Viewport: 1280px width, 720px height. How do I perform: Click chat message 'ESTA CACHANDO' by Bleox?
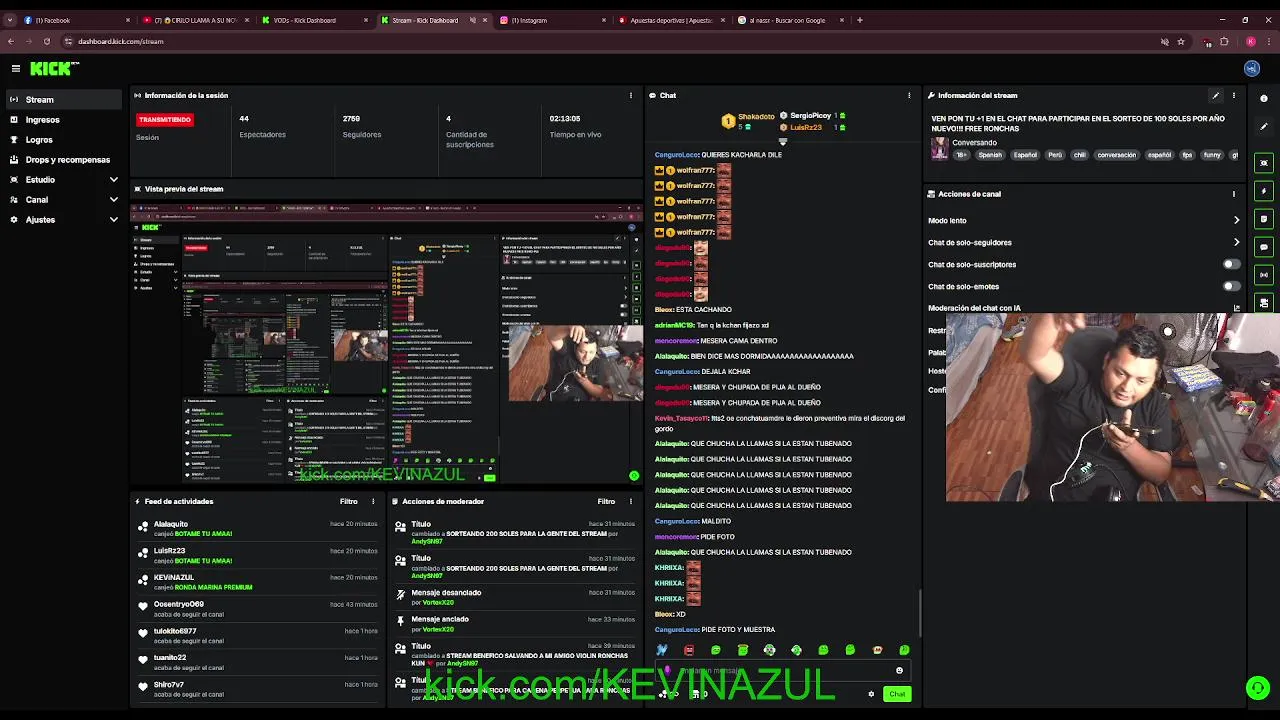(x=703, y=309)
